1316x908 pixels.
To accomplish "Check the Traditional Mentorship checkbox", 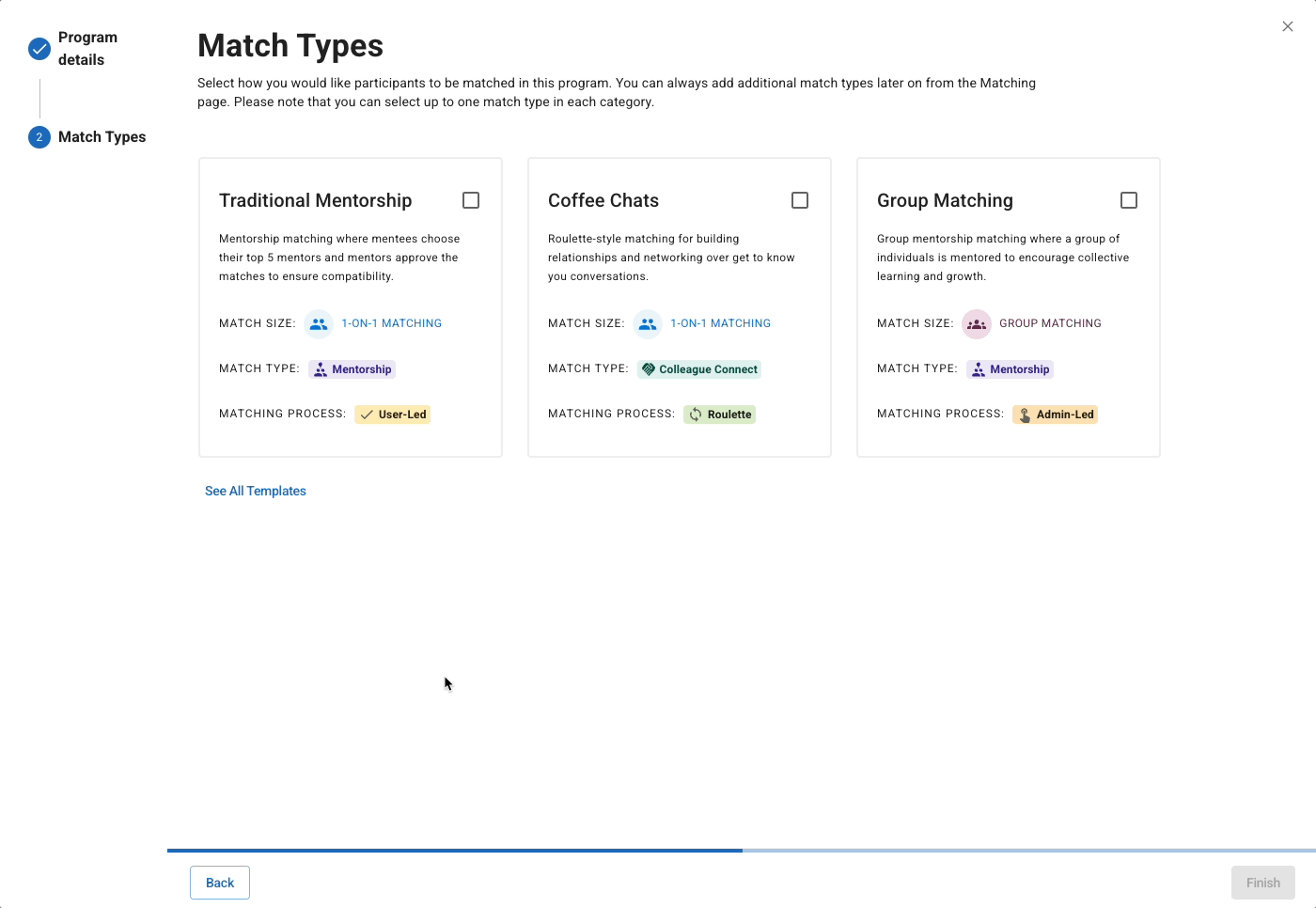I will click(x=471, y=200).
